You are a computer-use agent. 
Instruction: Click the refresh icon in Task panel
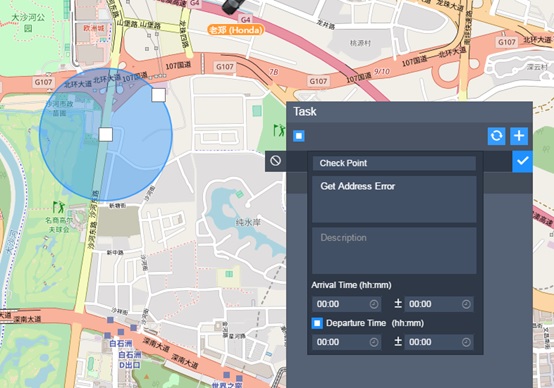tap(496, 136)
